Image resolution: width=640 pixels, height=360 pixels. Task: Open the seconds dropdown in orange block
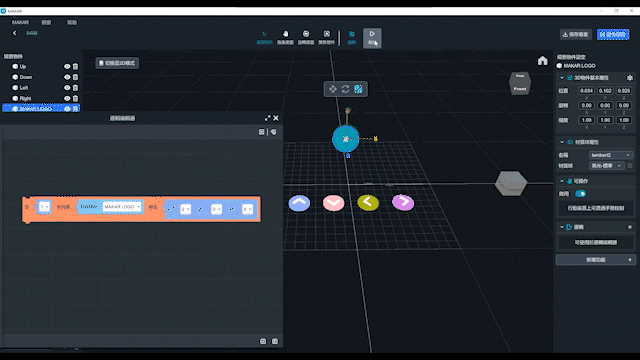44,207
